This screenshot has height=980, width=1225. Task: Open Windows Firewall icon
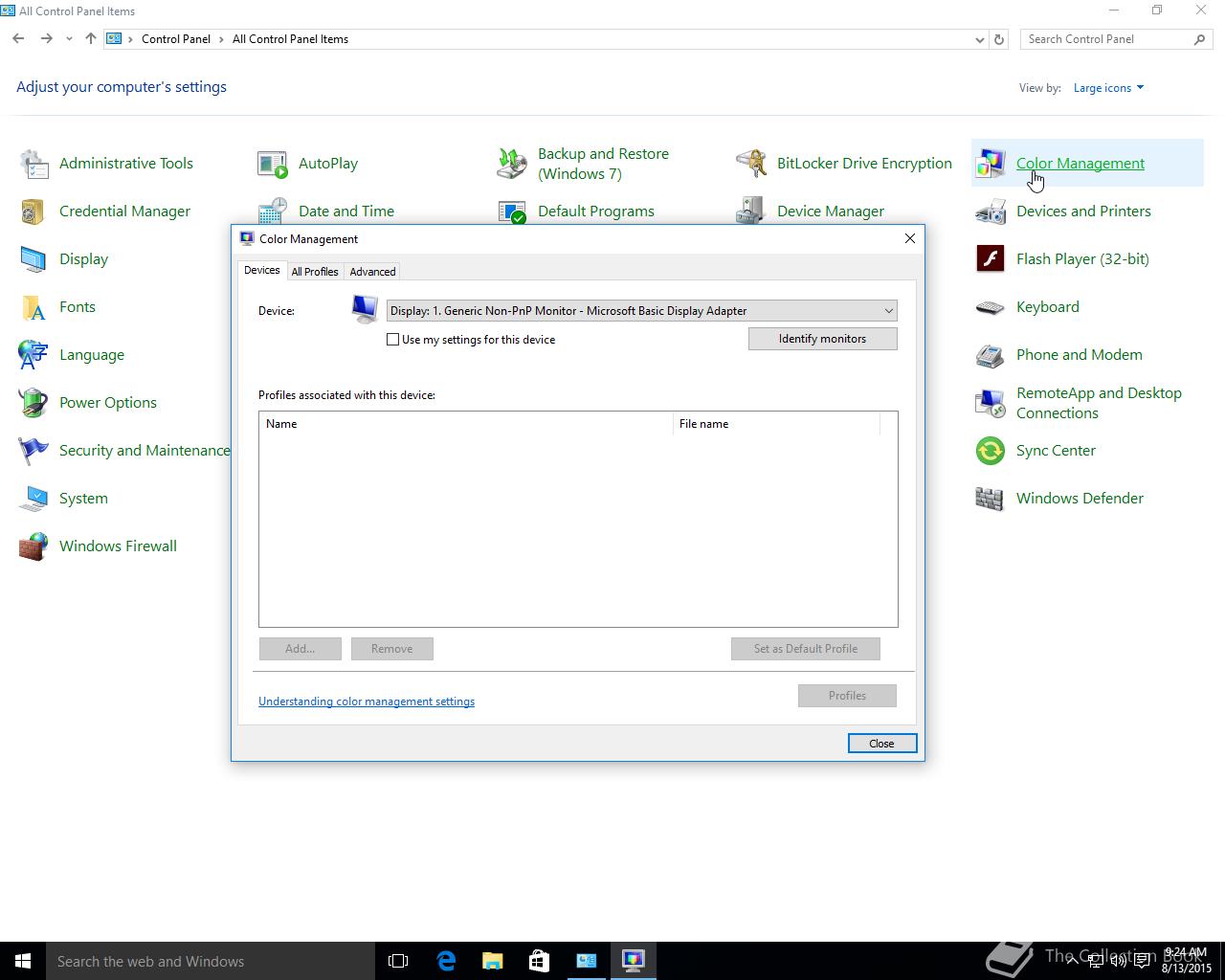point(33,546)
